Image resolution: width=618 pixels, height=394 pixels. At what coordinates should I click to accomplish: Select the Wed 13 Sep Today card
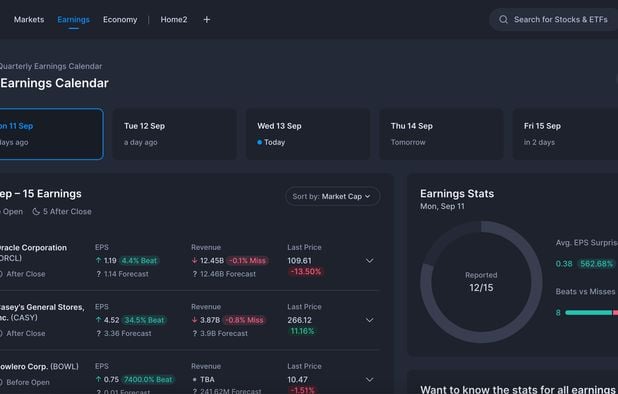coord(308,134)
